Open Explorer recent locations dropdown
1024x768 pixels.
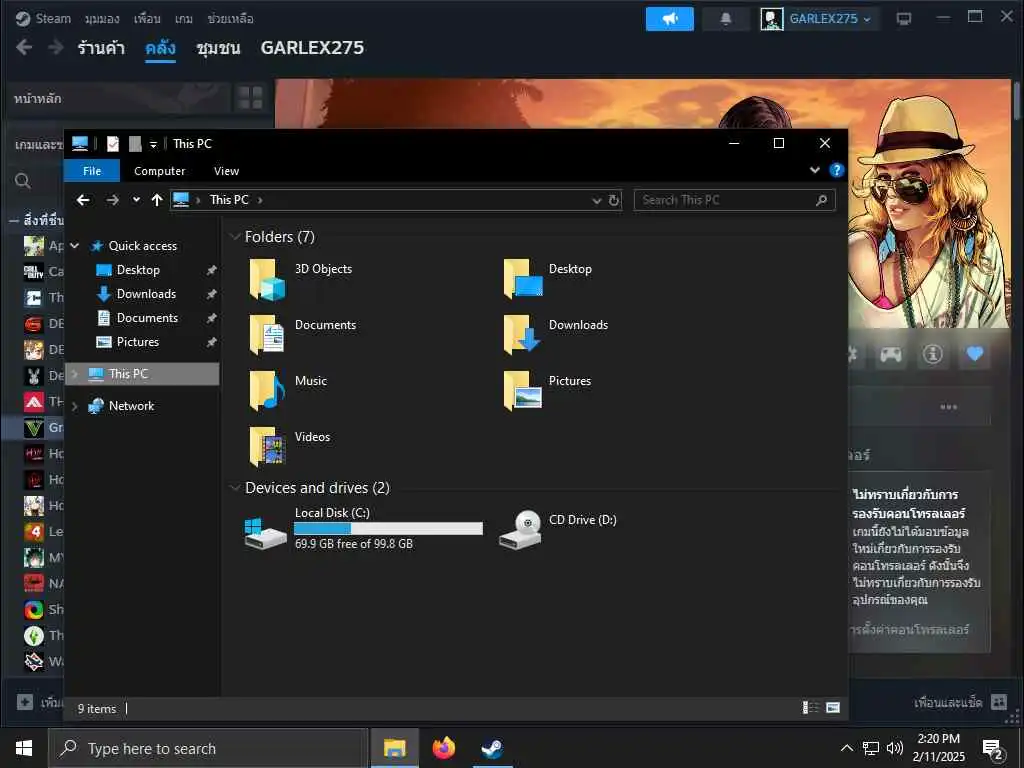pos(136,200)
